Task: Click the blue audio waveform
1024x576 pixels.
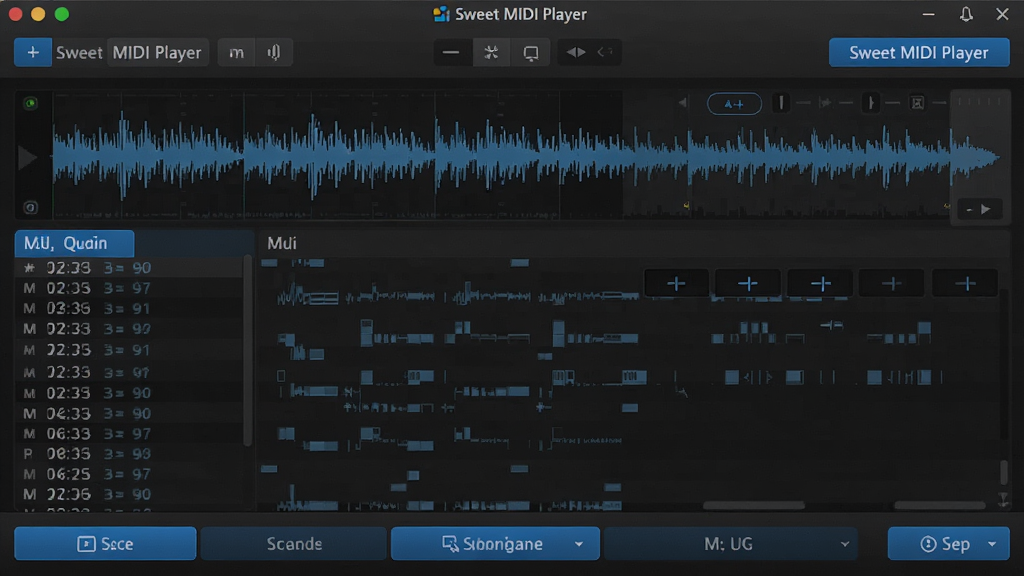Action: [x=526, y=157]
